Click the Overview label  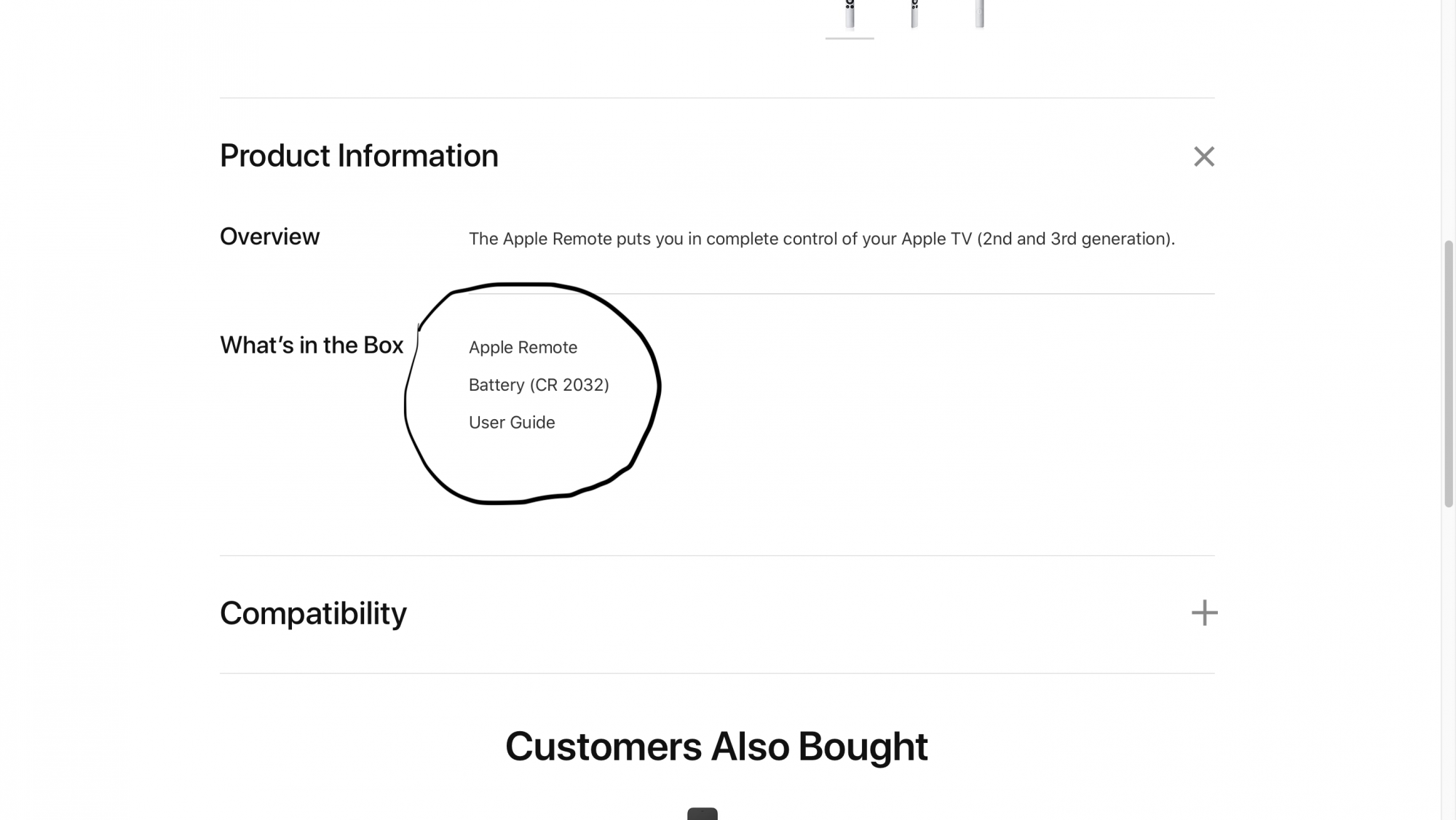tap(269, 236)
